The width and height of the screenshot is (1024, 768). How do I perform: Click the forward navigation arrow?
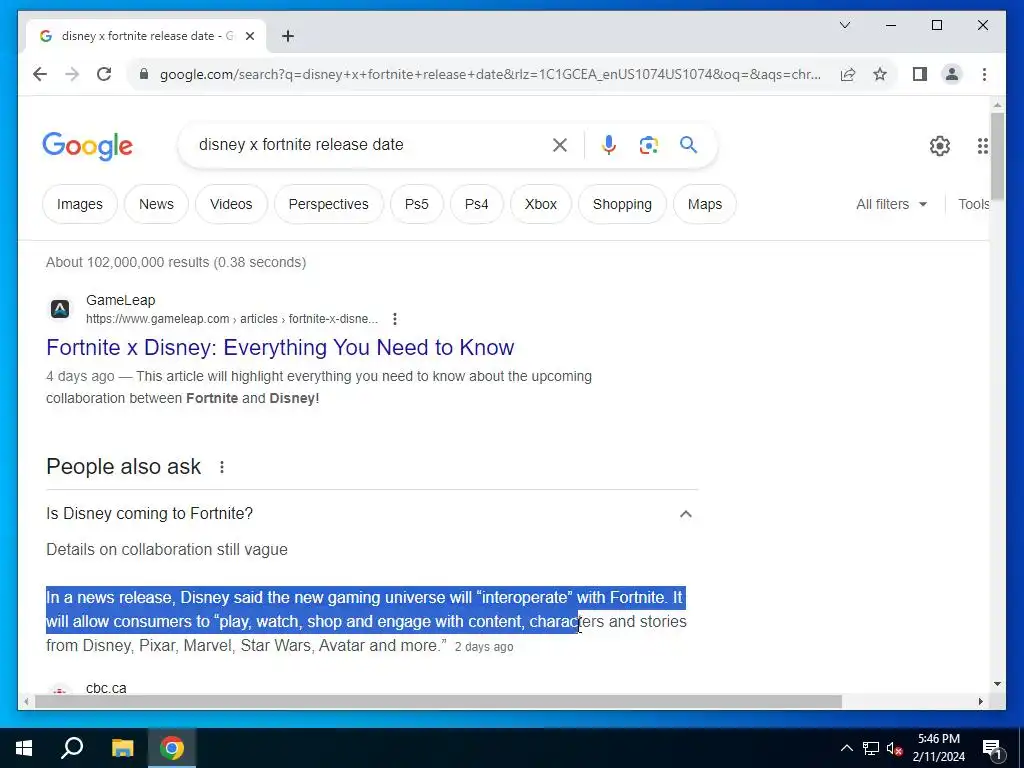point(72,74)
